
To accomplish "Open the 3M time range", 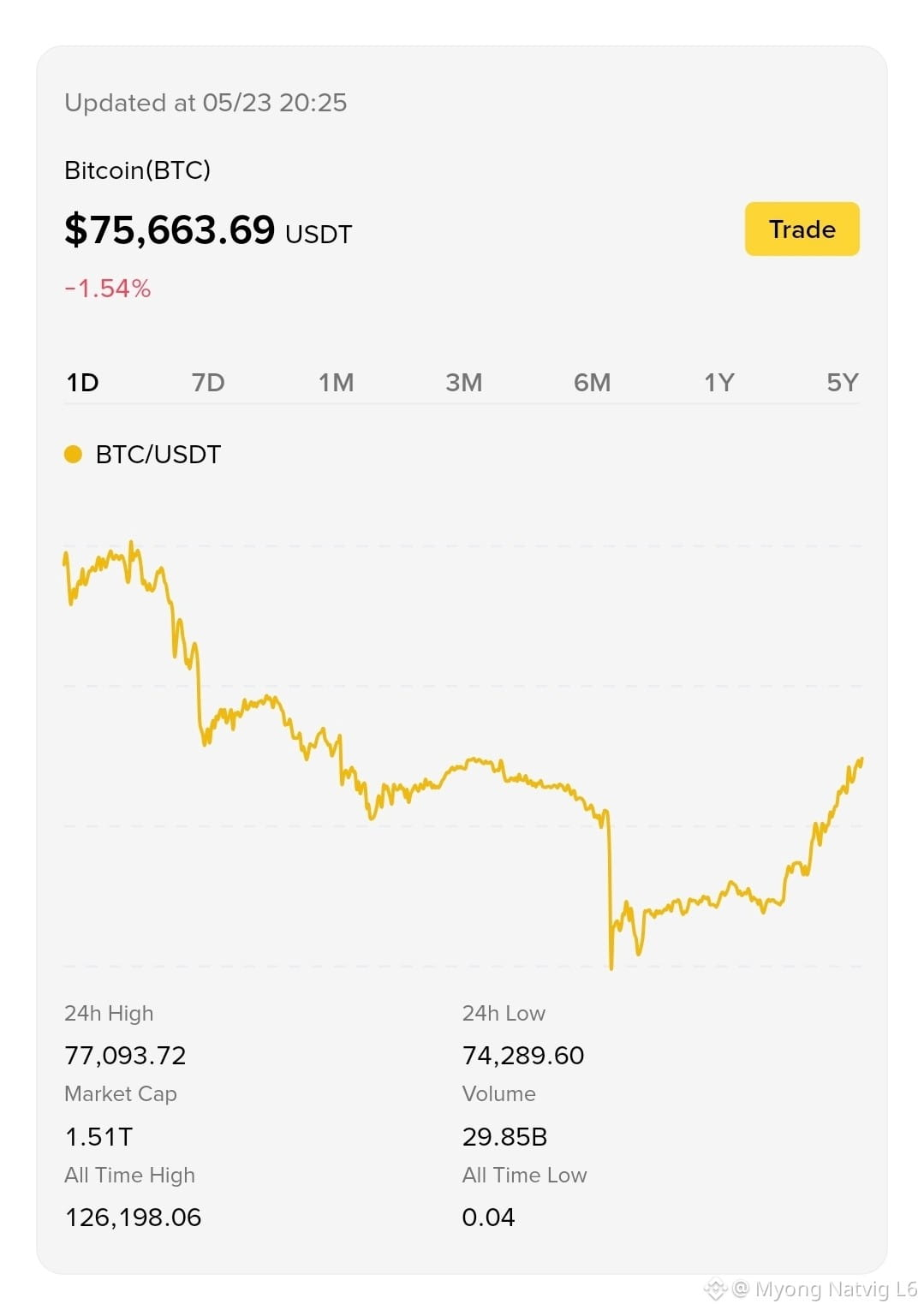I will [x=463, y=382].
